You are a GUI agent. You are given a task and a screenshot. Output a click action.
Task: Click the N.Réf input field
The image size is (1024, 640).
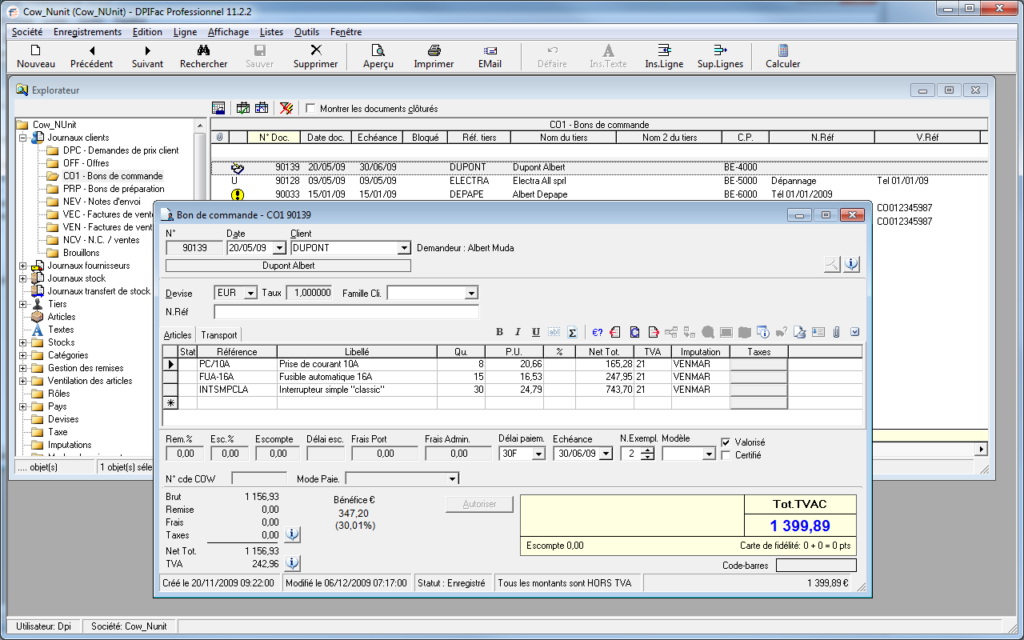346,312
